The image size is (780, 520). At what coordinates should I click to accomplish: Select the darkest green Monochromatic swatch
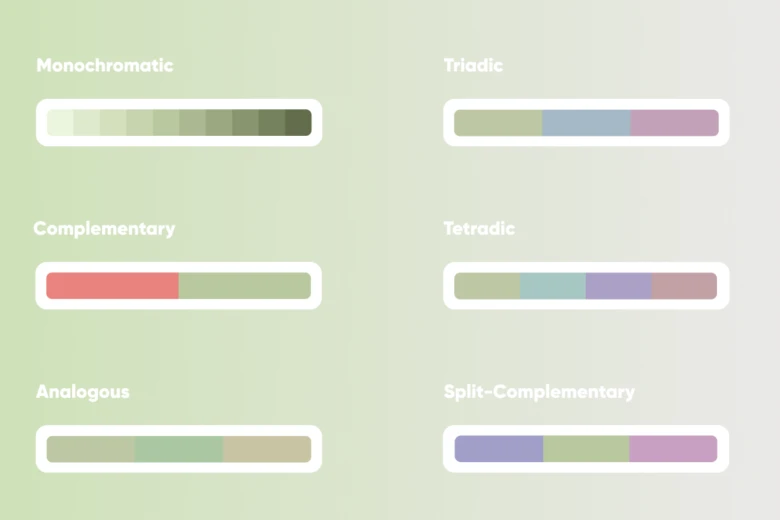tap(298, 123)
